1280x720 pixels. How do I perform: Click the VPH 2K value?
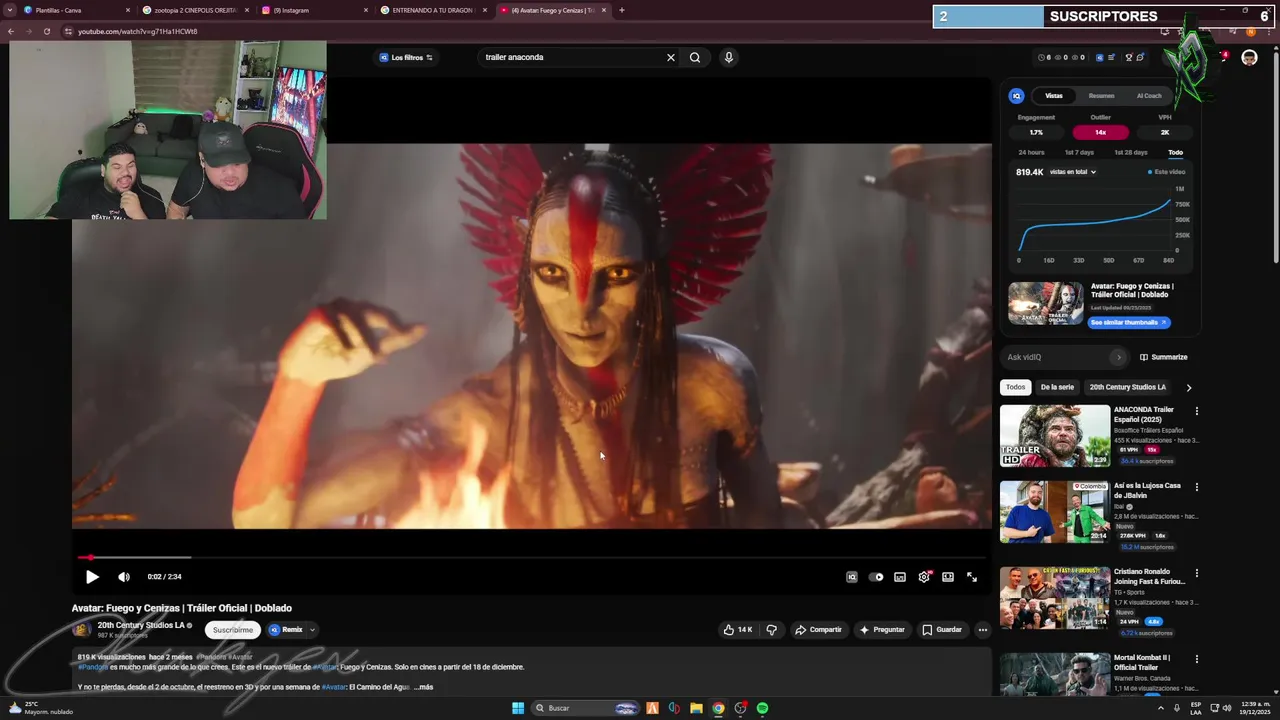tap(1165, 132)
